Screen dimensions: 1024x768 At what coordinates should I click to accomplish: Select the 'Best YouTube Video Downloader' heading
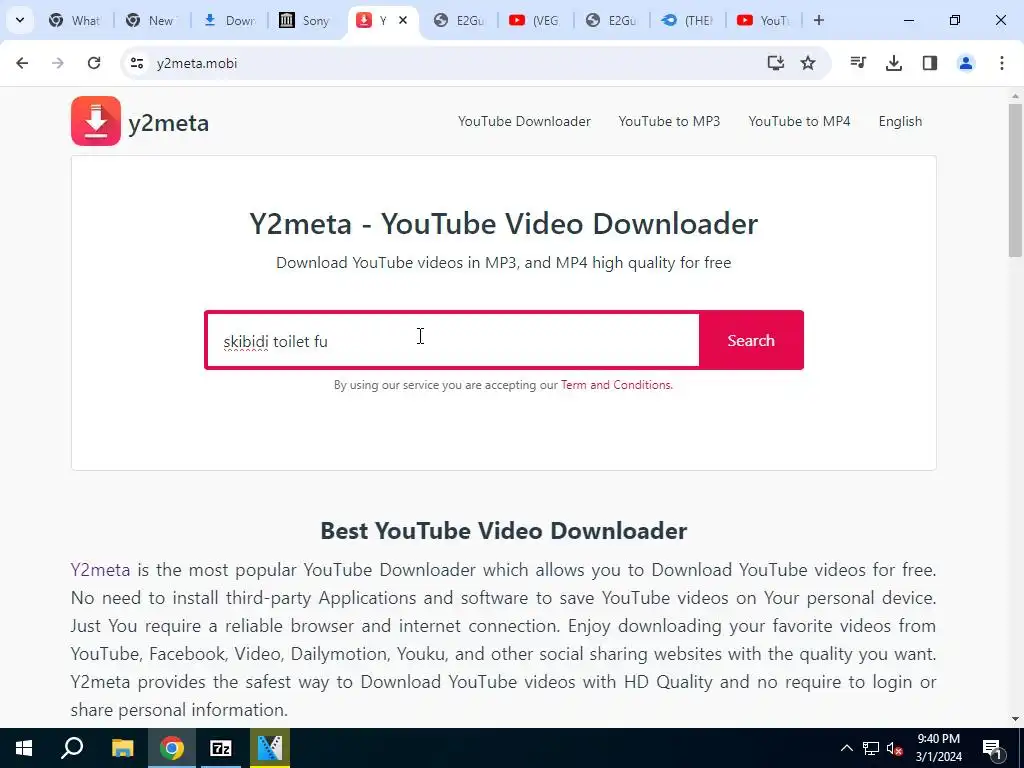coord(504,531)
